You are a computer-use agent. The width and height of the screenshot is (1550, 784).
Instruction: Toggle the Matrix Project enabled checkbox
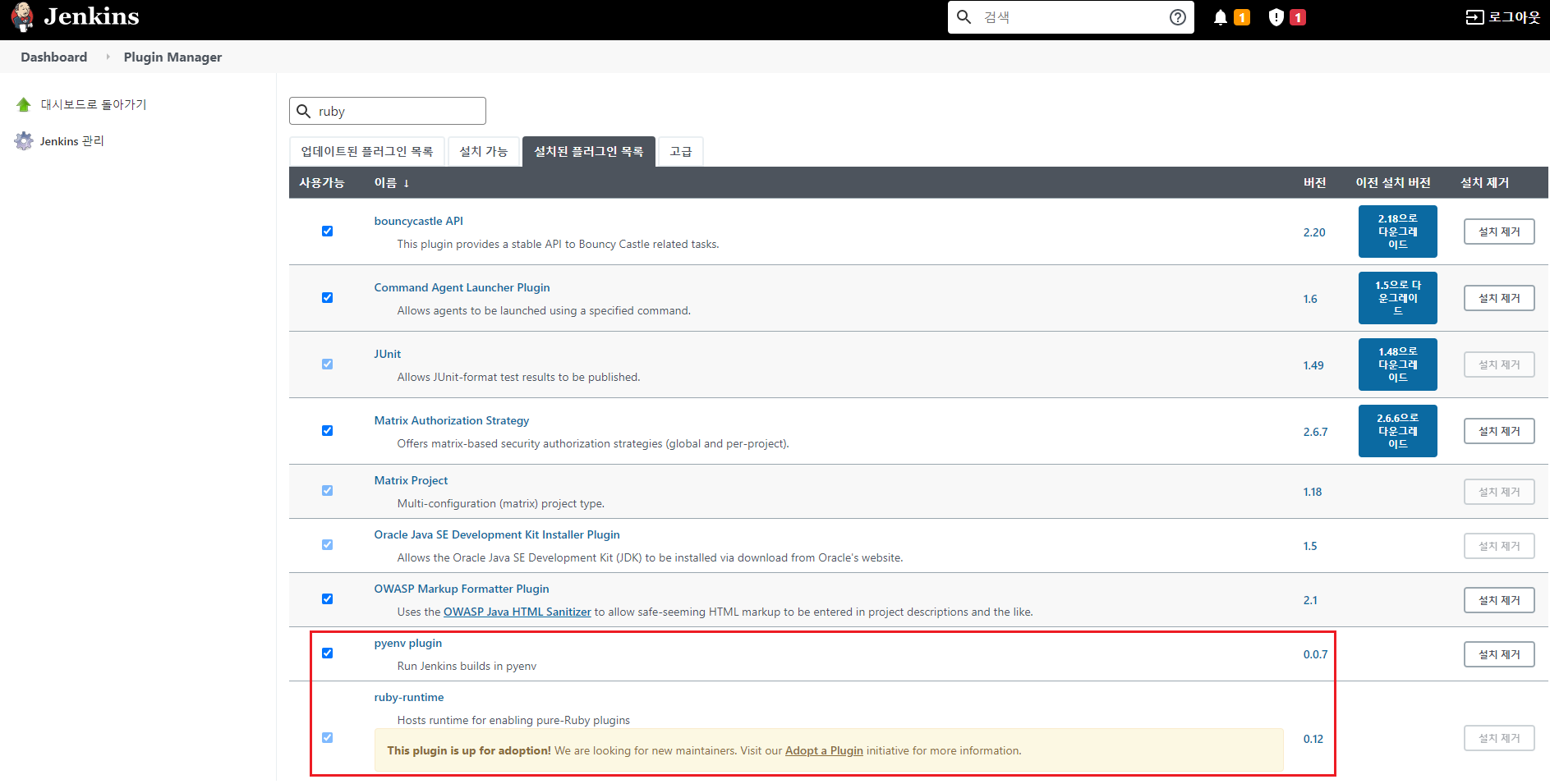point(327,490)
